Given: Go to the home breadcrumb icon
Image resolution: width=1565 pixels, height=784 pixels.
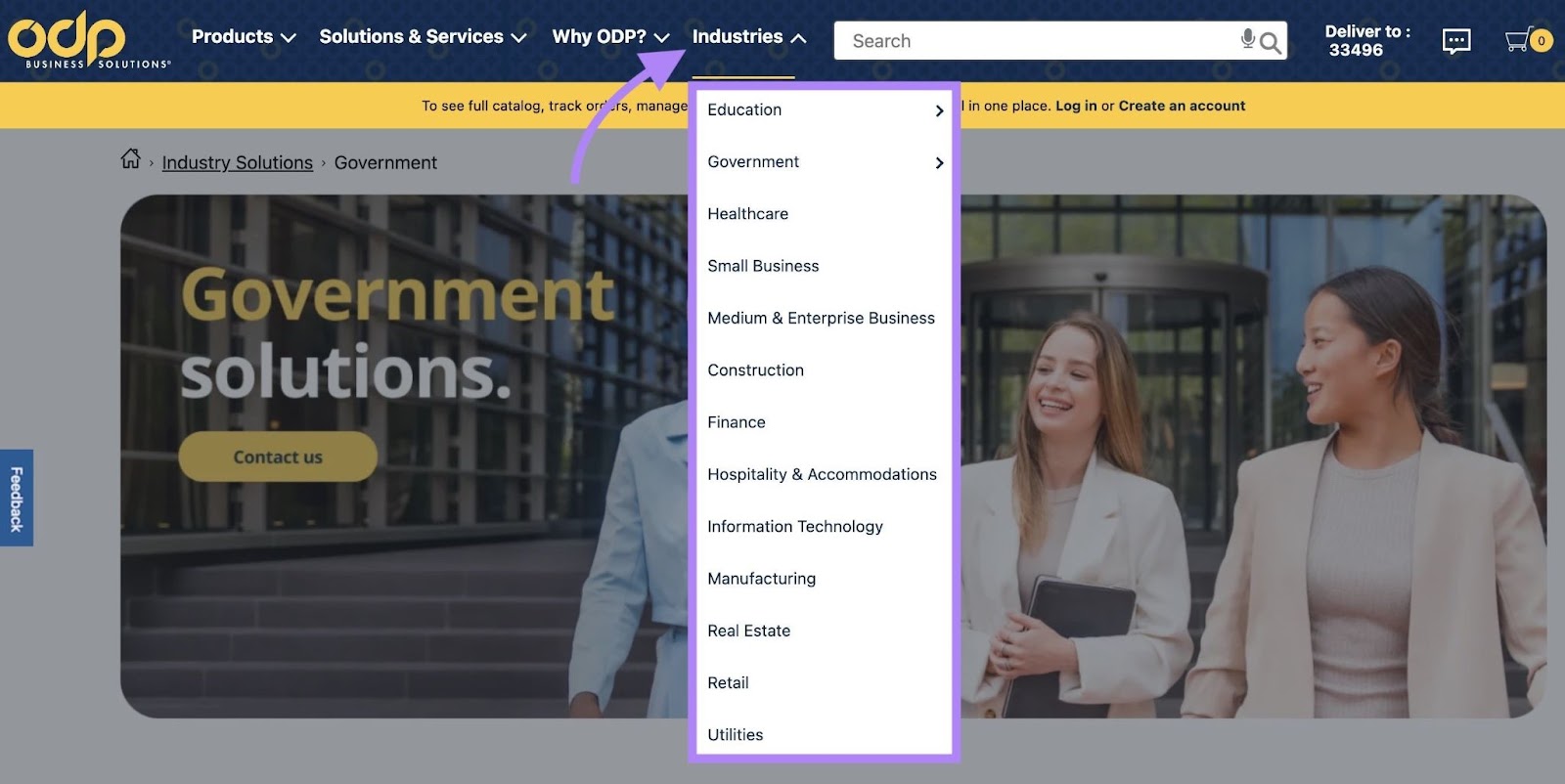Looking at the screenshot, I should (130, 159).
